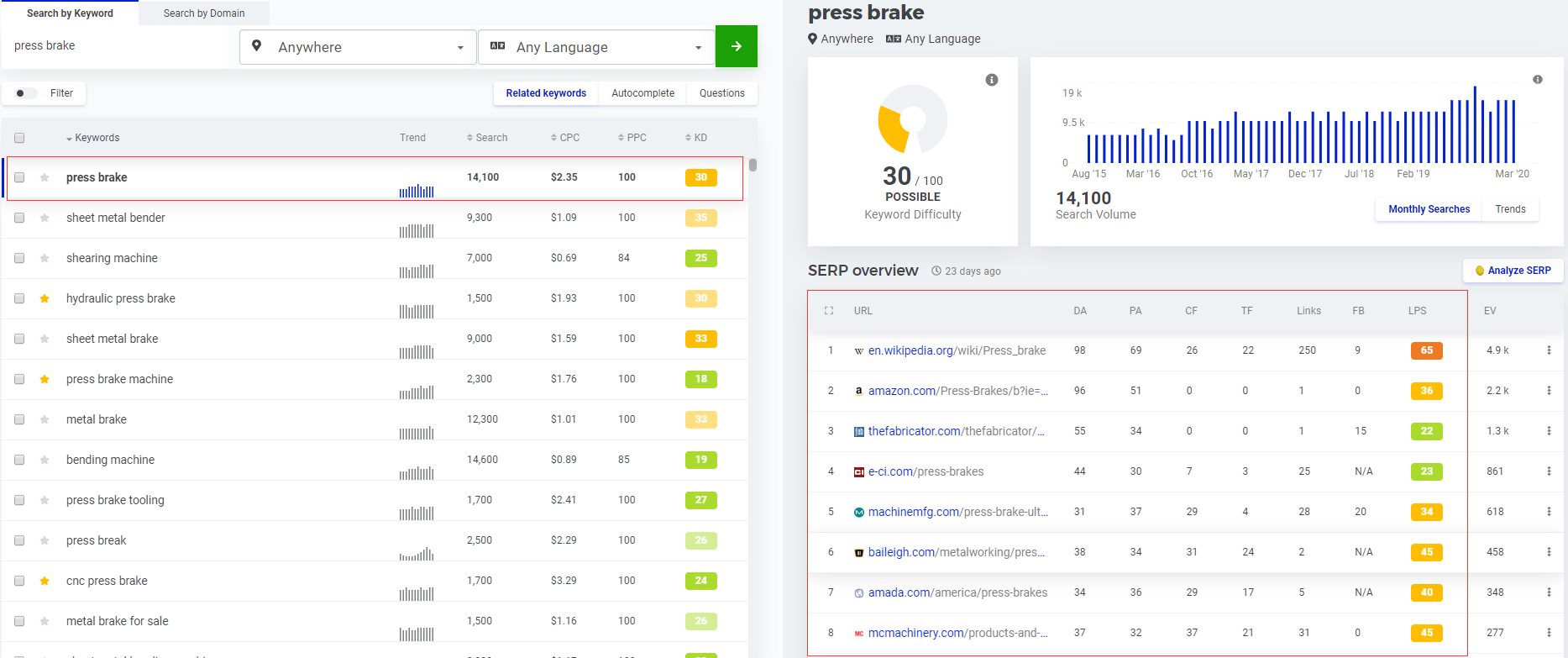The width and height of the screenshot is (1568, 658).
Task: Open the Any Language dropdown
Action: 596,47
